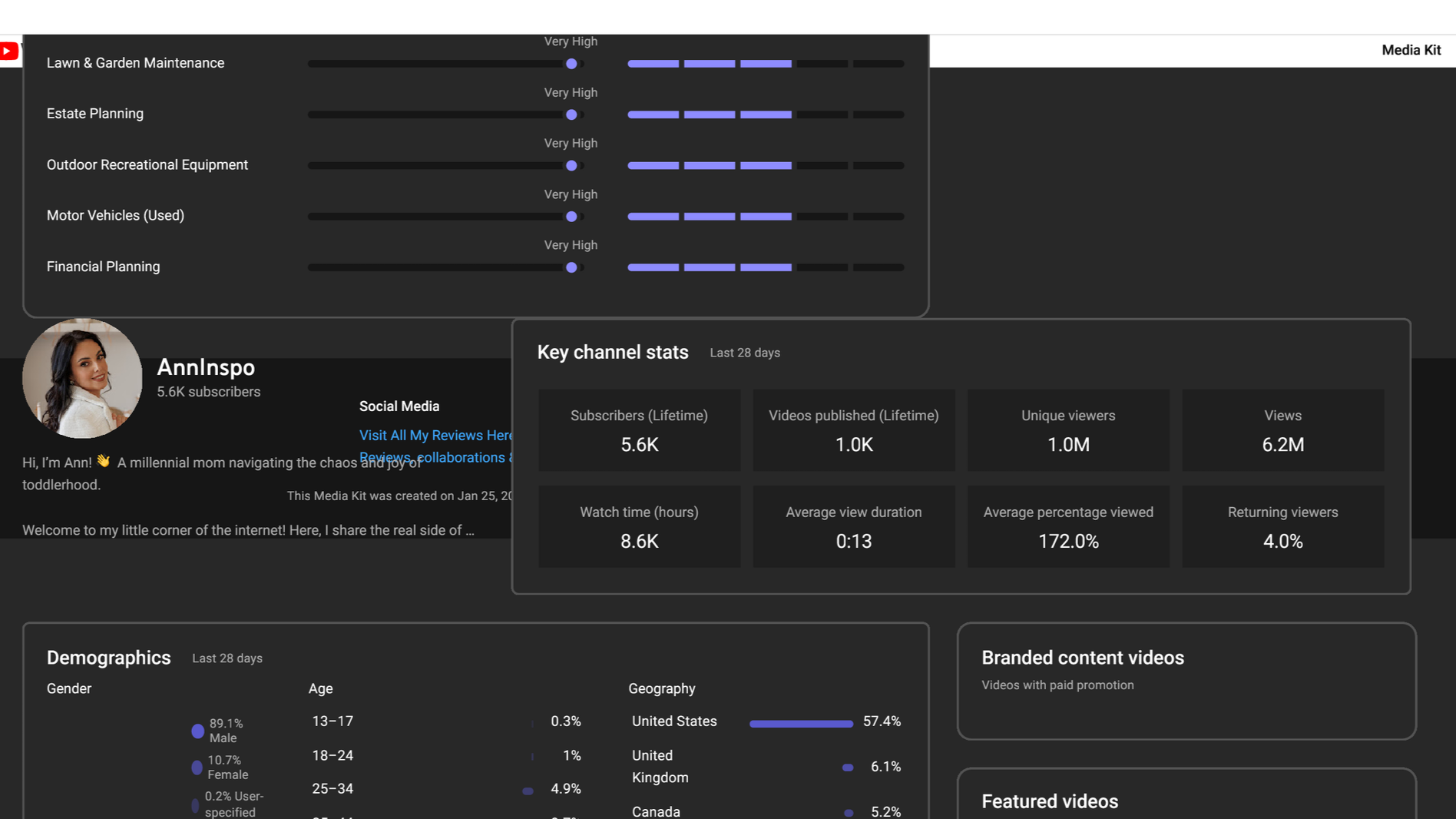Viewport: 1456px width, 819px height.
Task: Select the Unique viewers stat card
Action: pyautogui.click(x=1068, y=430)
